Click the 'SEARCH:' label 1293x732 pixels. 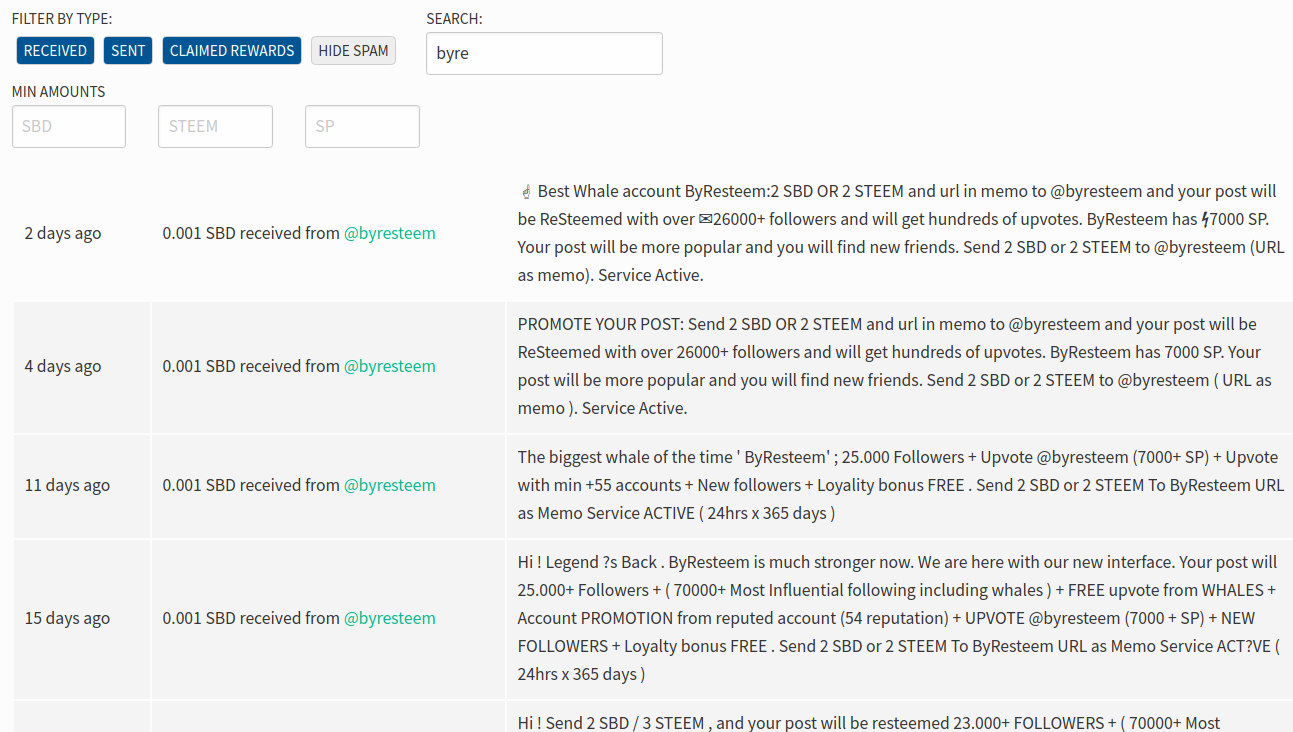[454, 19]
